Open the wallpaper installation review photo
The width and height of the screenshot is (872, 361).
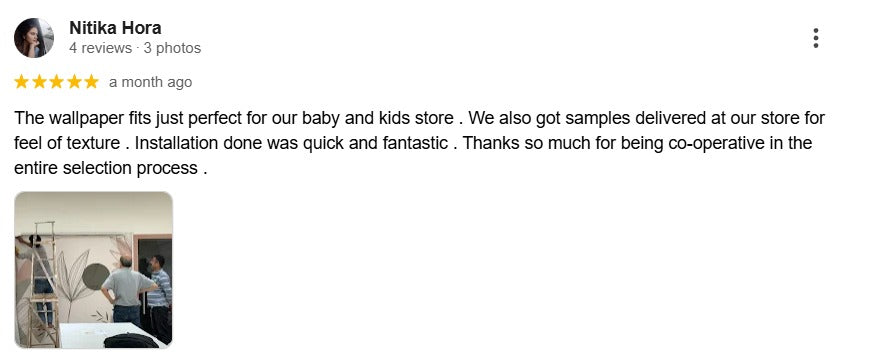click(x=93, y=270)
